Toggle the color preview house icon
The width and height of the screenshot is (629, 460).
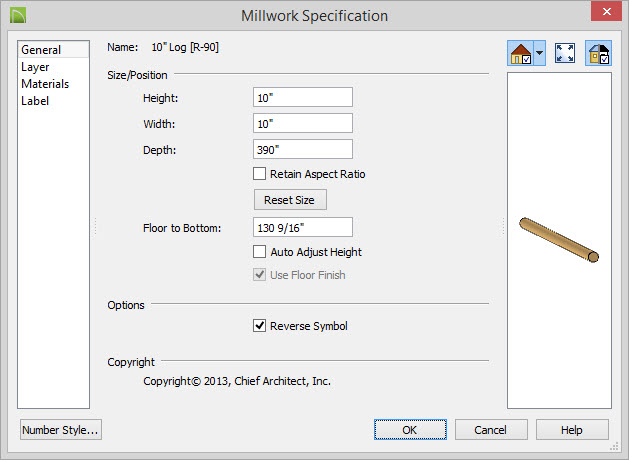coord(599,53)
